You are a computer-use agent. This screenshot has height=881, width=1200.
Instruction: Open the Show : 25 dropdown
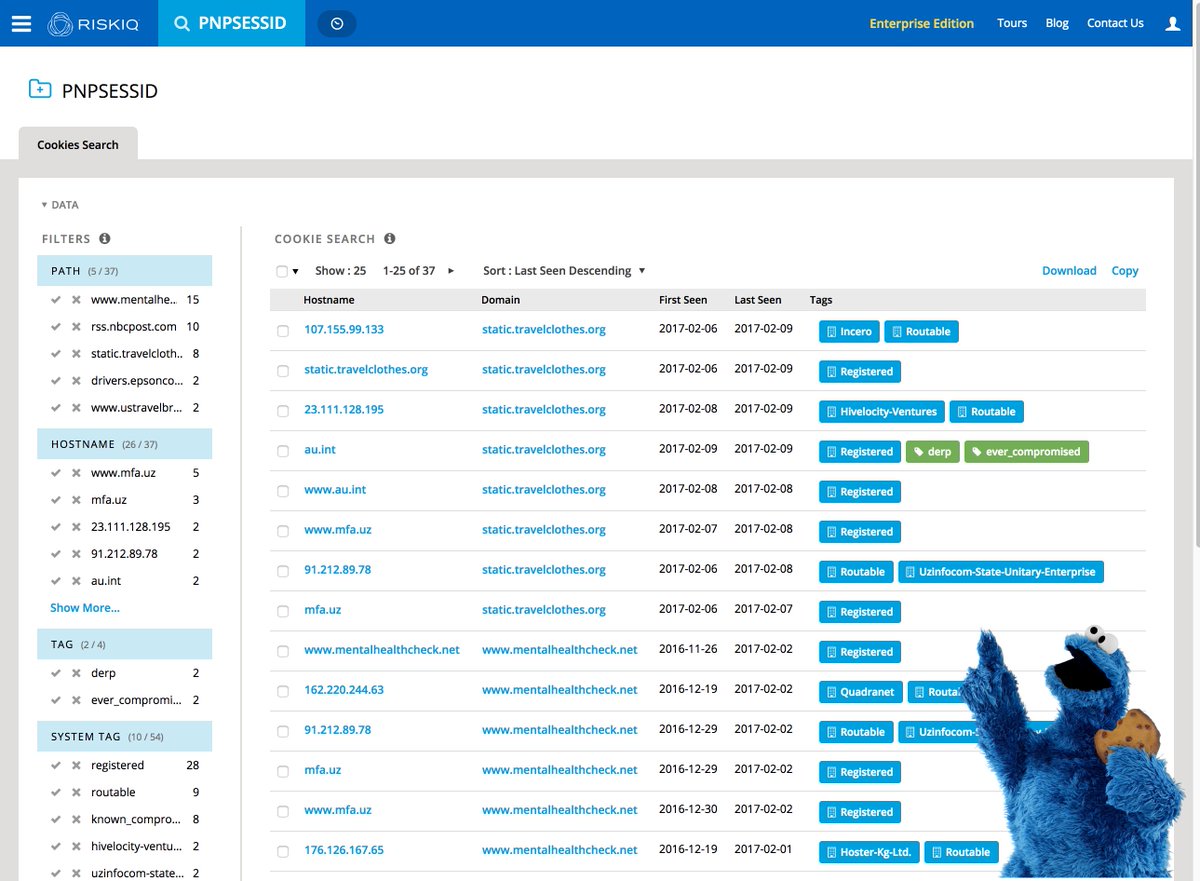tap(340, 271)
